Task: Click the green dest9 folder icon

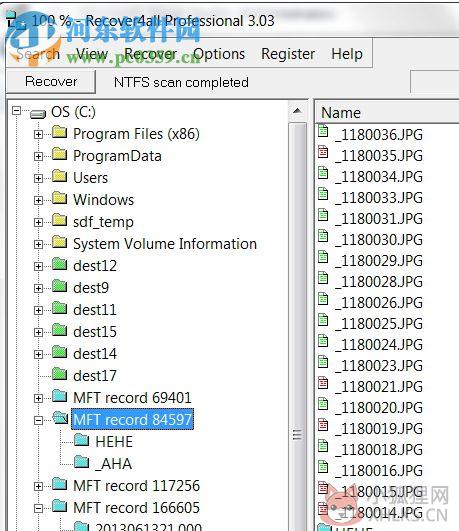Action: pyautogui.click(x=60, y=286)
